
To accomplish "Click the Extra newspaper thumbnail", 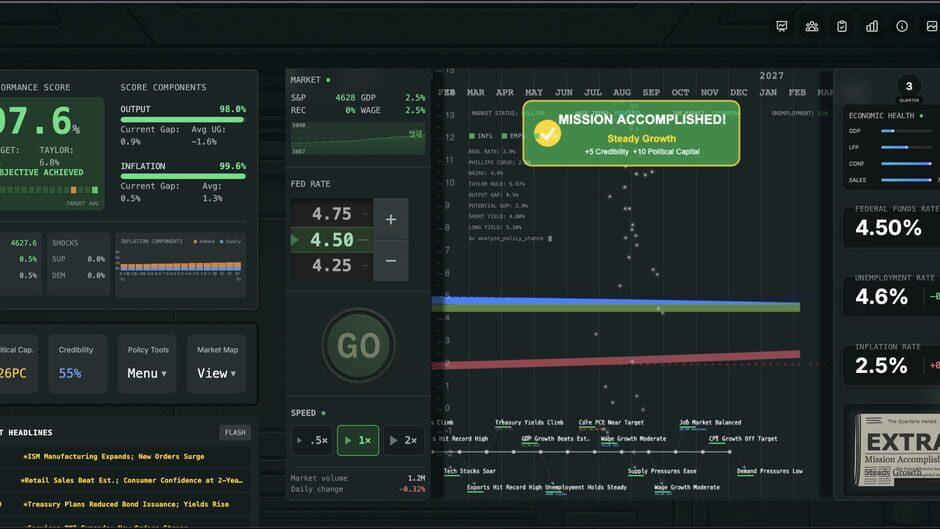I will pos(897,450).
